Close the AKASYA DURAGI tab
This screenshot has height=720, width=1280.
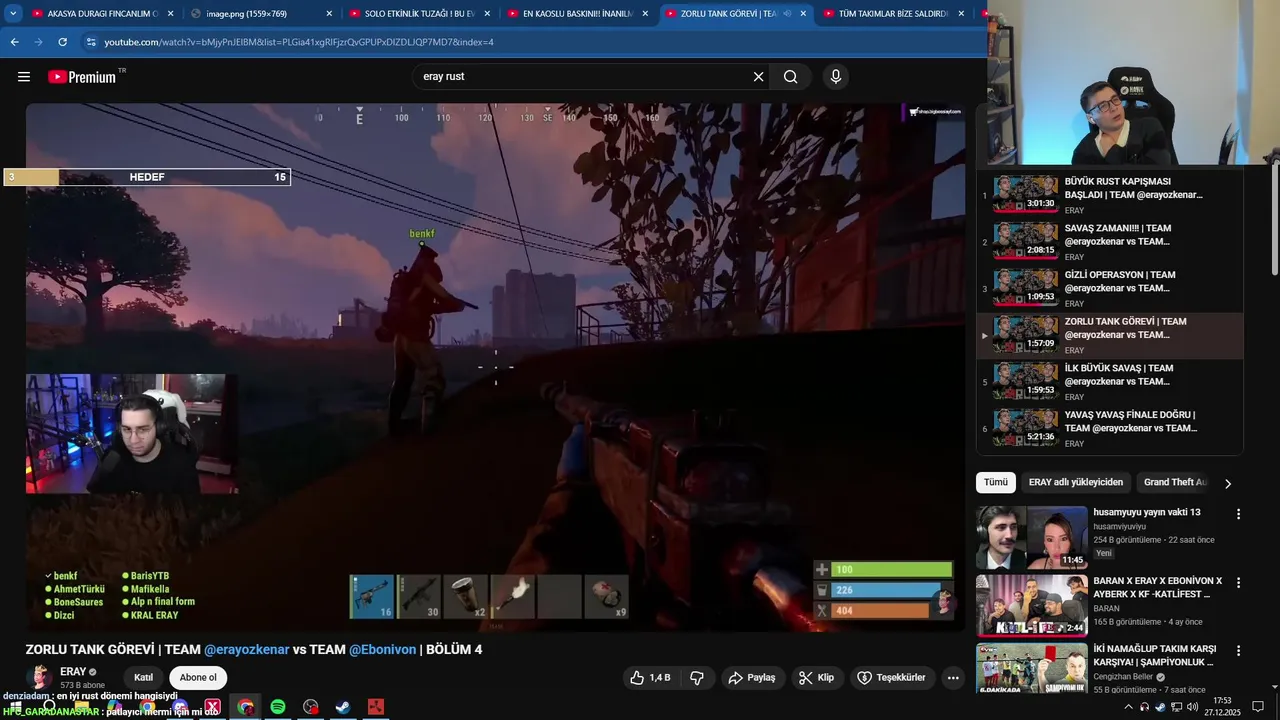(171, 14)
